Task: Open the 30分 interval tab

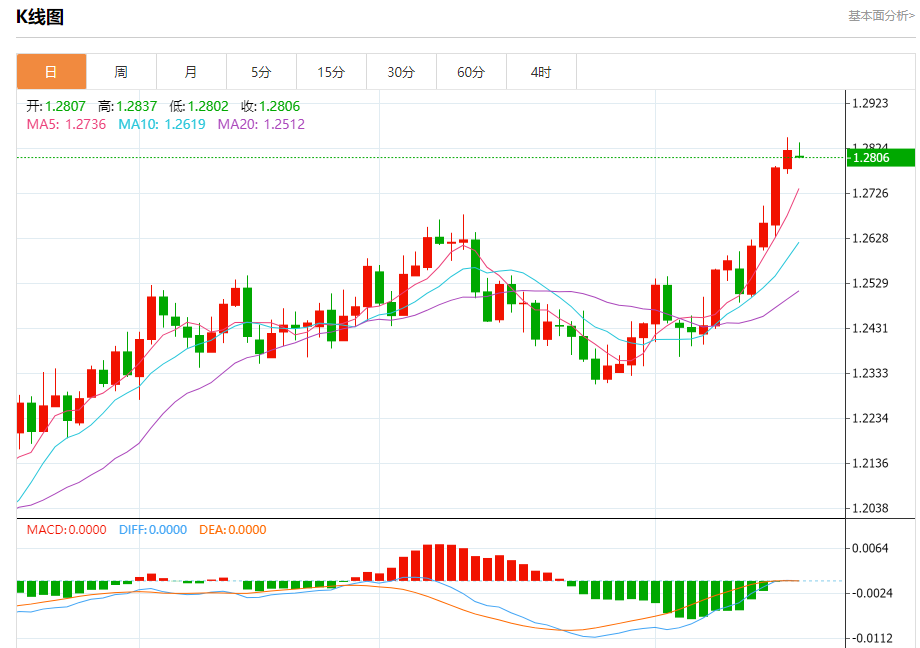Action: click(x=401, y=72)
